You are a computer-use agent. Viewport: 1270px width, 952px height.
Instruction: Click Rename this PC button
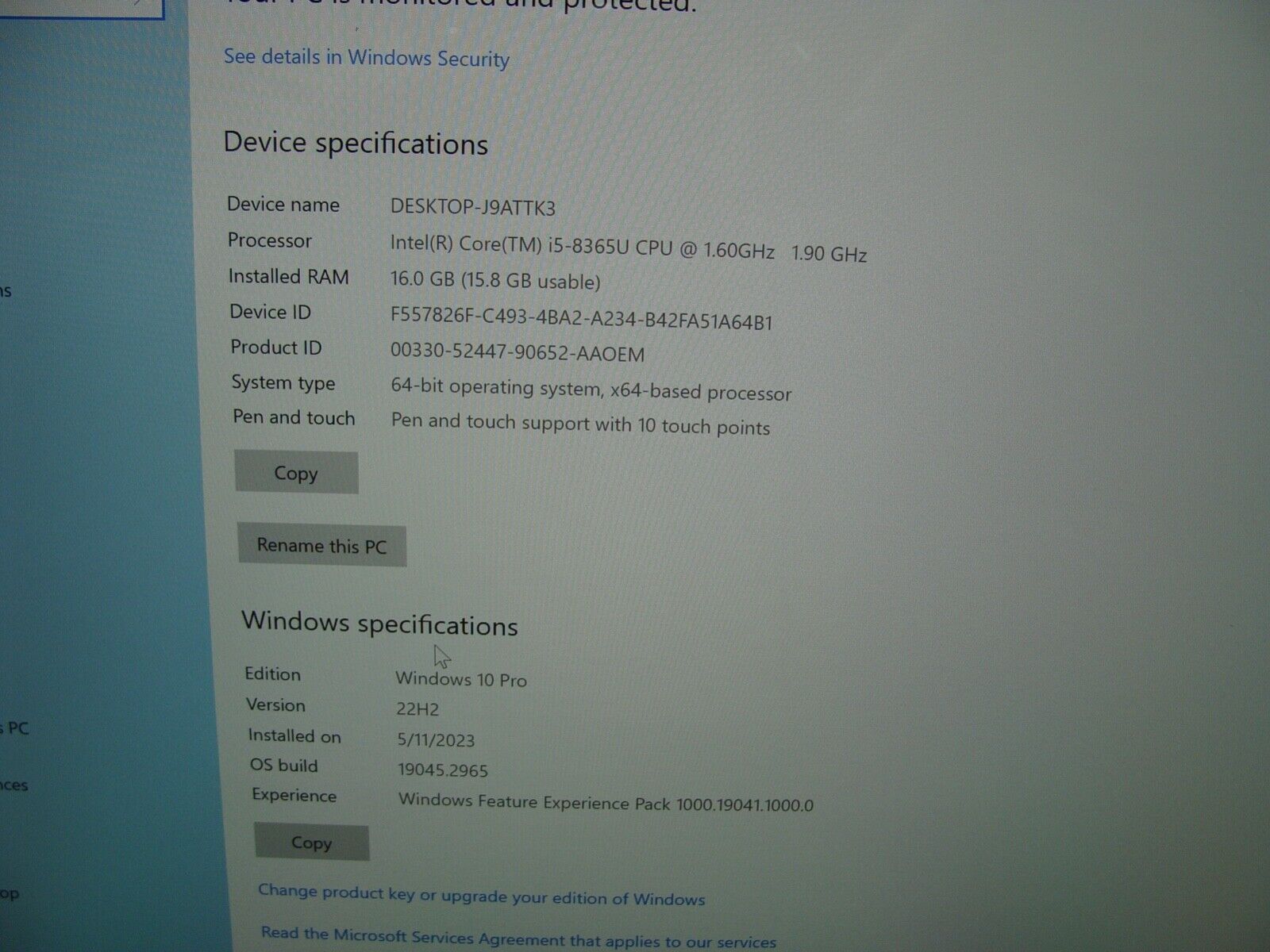point(321,546)
